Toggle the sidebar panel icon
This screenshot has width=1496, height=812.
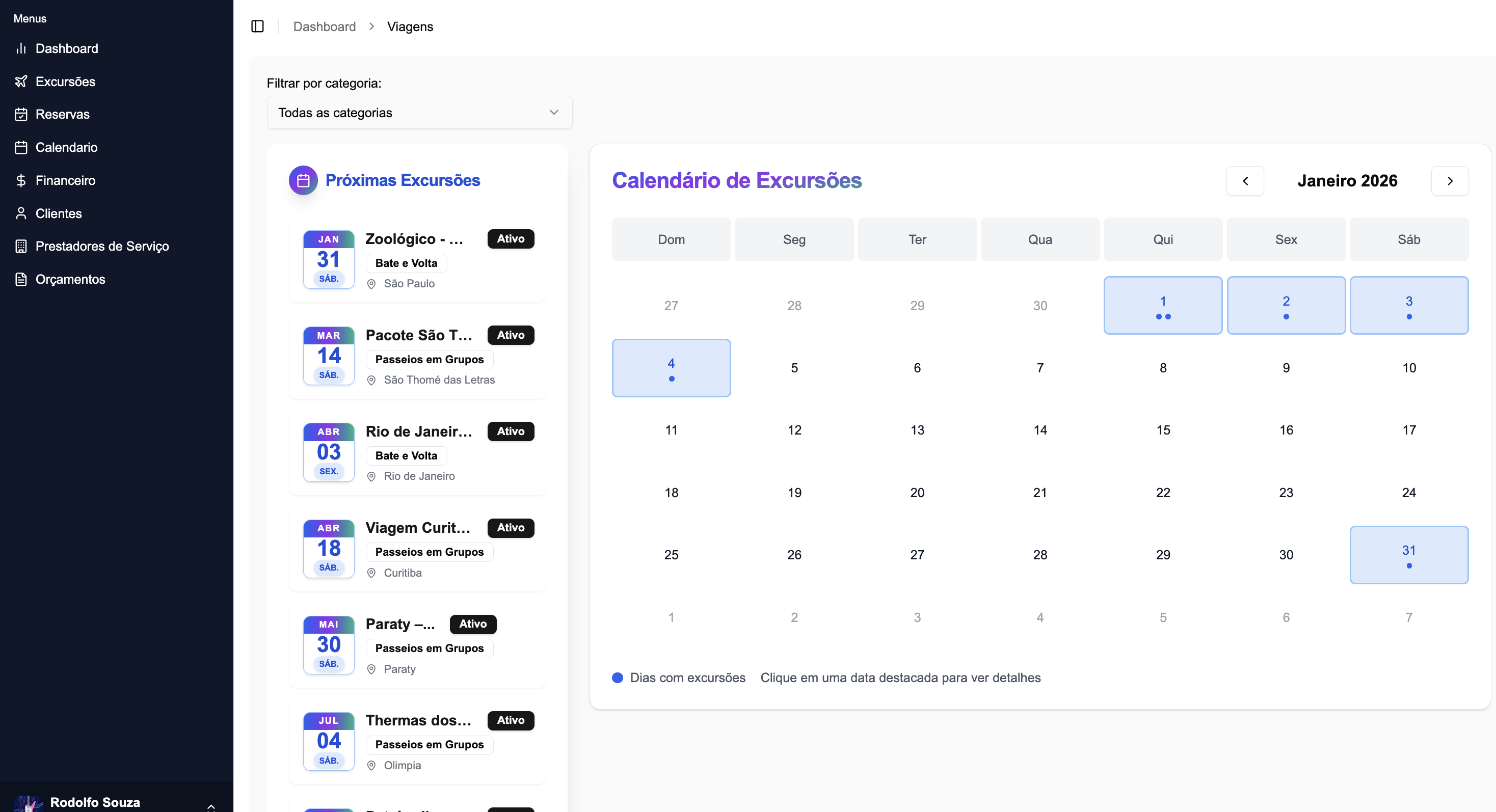click(x=257, y=26)
